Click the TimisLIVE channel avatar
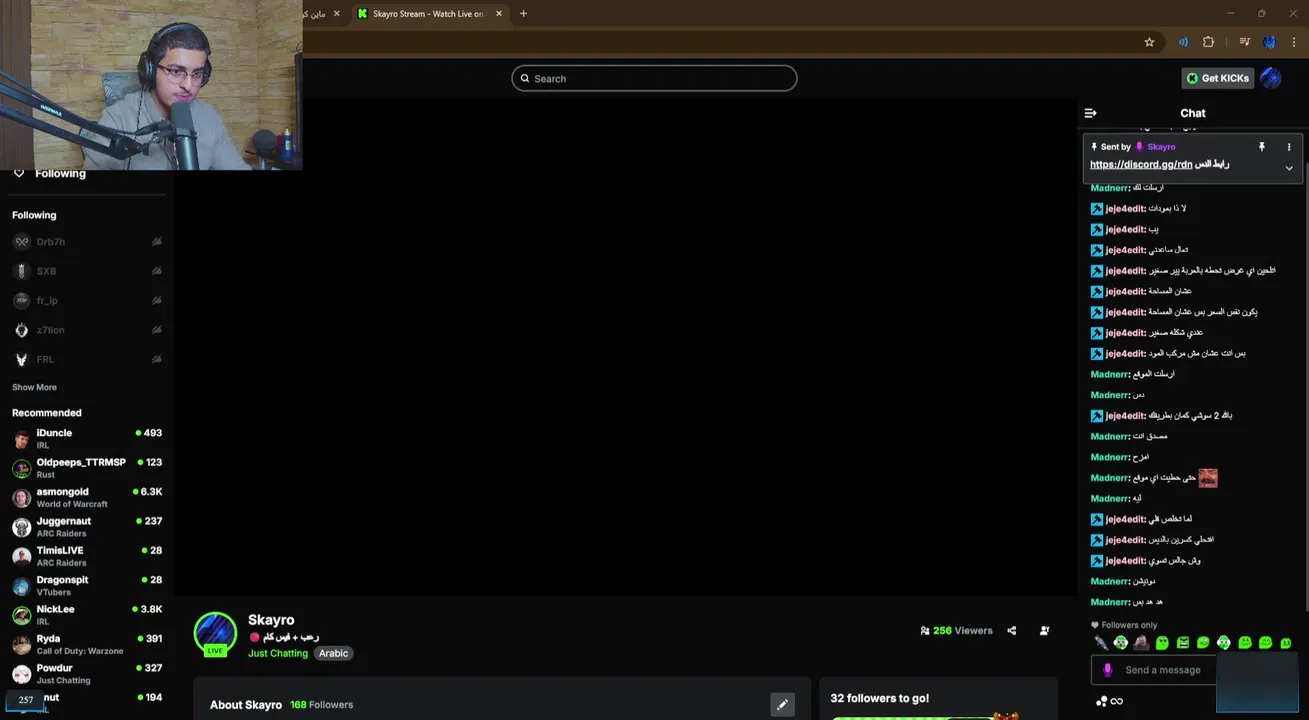The width and height of the screenshot is (1309, 720). [21, 557]
